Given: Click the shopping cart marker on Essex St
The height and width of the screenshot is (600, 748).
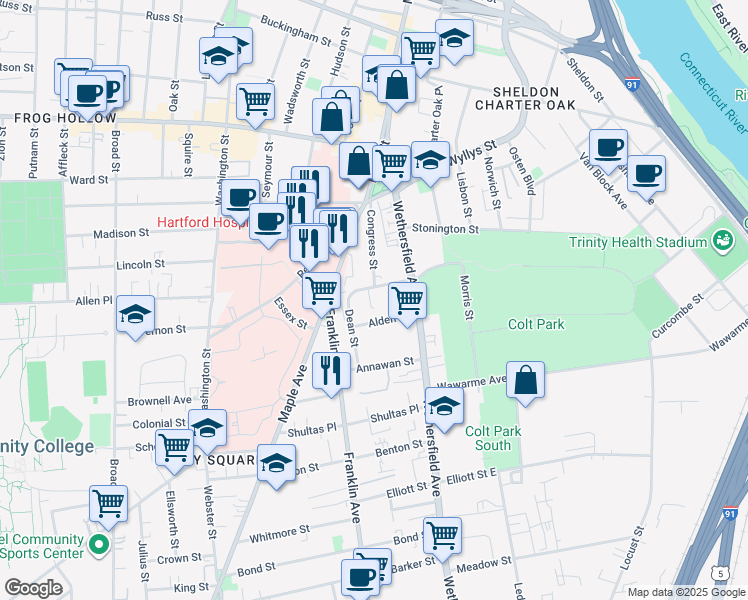Looking at the screenshot, I should (x=321, y=291).
